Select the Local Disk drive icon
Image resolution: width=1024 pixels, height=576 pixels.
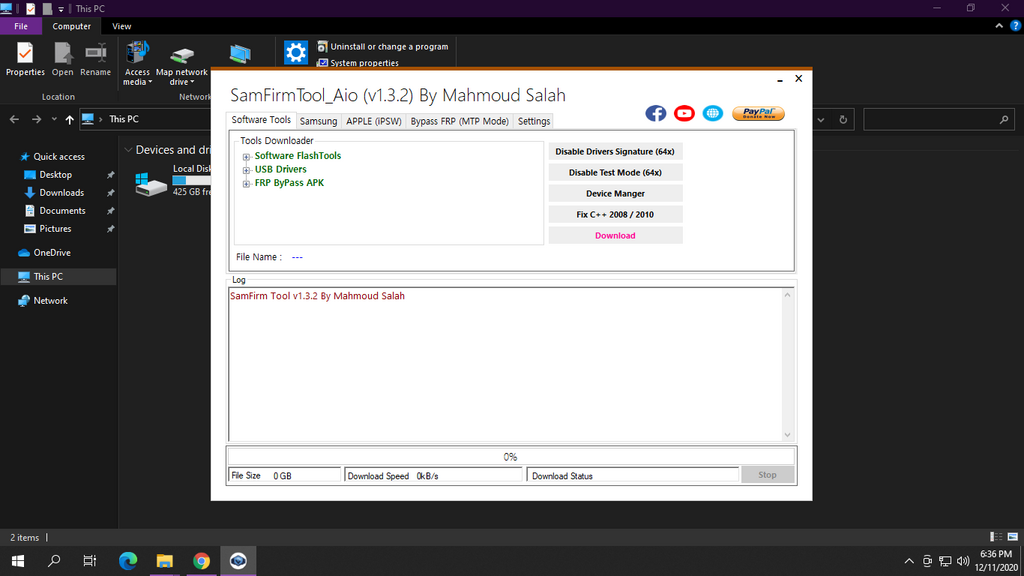[151, 184]
